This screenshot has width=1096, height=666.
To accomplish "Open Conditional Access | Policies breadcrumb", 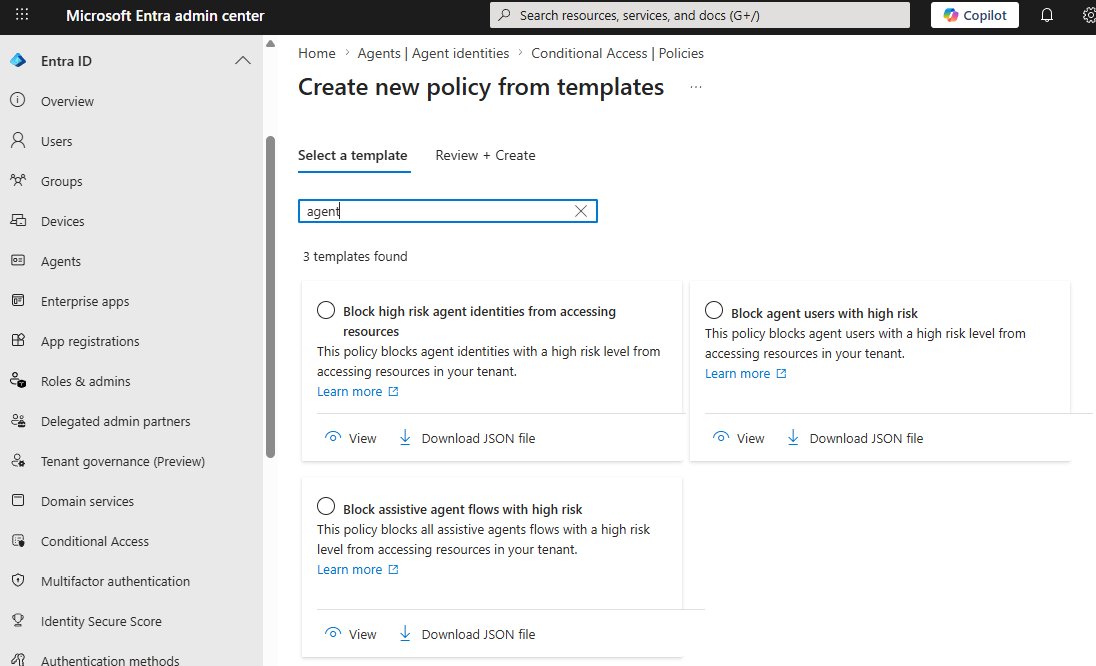I will pyautogui.click(x=617, y=53).
